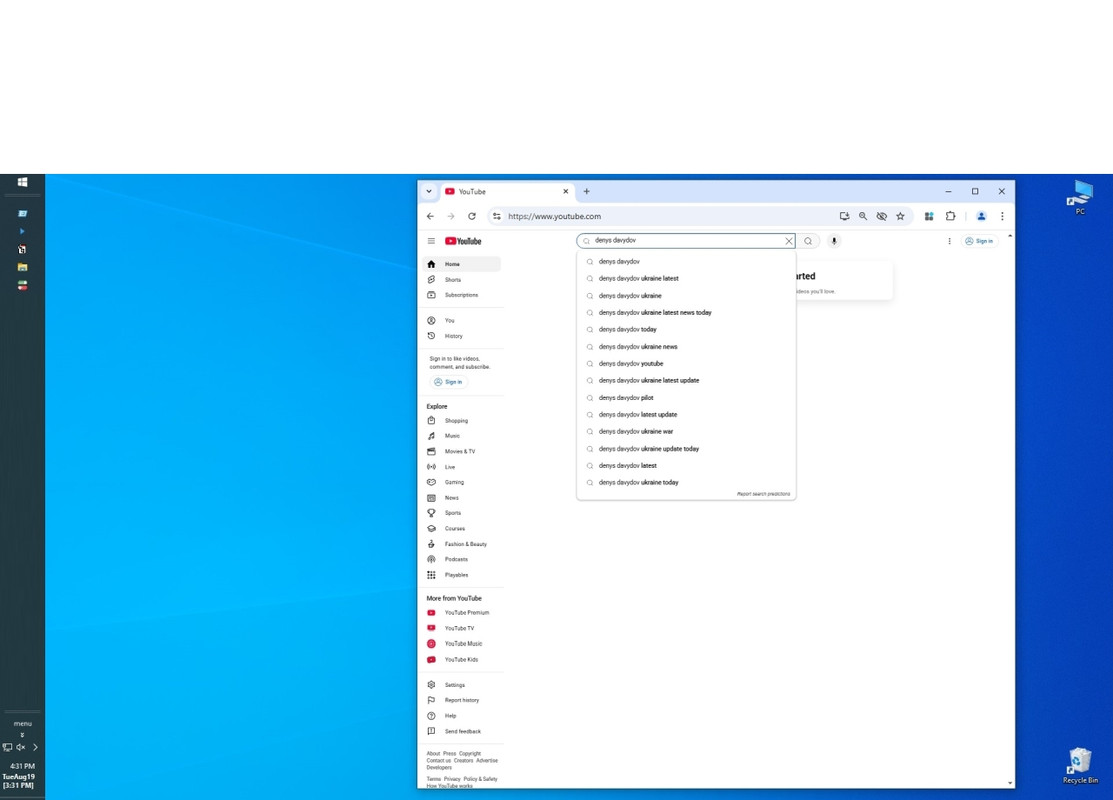Open Movies & TV under Explore
1113x800 pixels.
click(x=462, y=451)
